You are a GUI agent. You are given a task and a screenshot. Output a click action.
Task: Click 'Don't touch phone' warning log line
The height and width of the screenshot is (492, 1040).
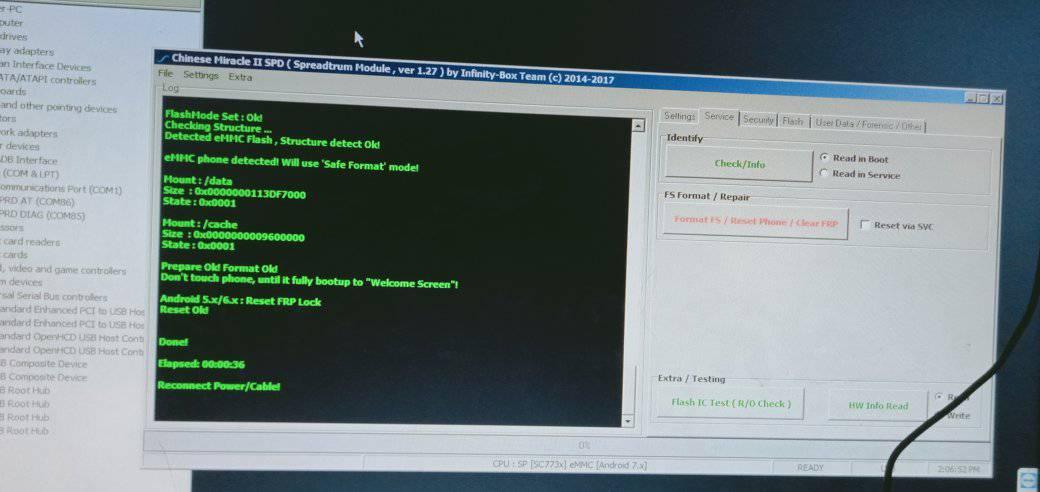click(309, 280)
